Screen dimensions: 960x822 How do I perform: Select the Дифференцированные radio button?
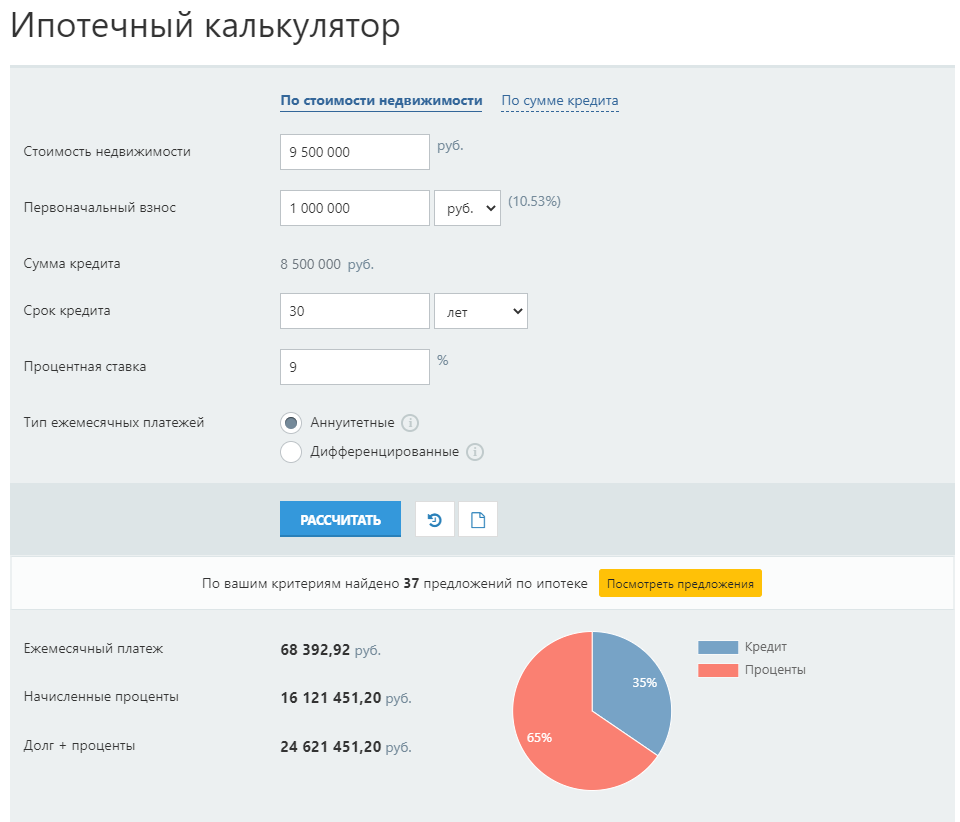click(291, 452)
